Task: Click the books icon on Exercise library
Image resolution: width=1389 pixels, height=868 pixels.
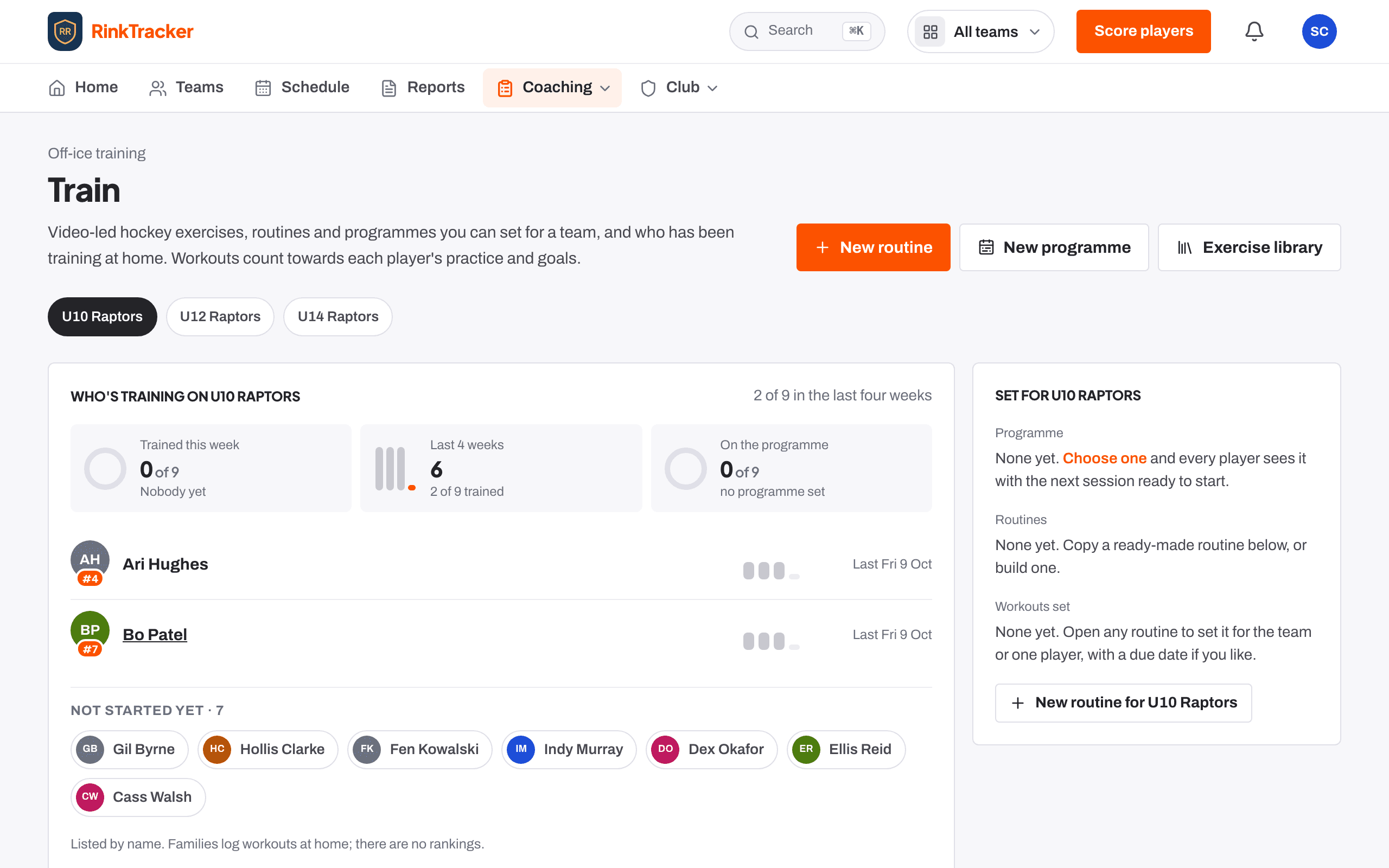Action: coord(1184,247)
